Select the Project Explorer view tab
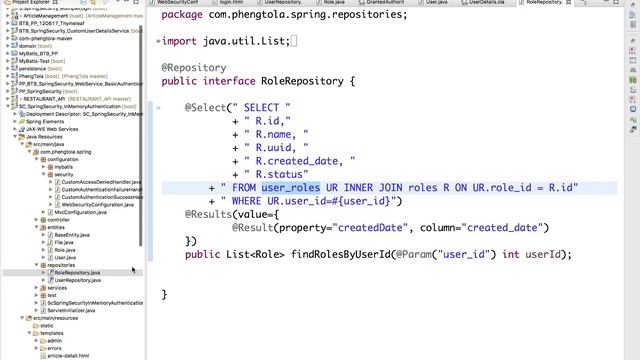The image size is (640, 360). (31, 2)
